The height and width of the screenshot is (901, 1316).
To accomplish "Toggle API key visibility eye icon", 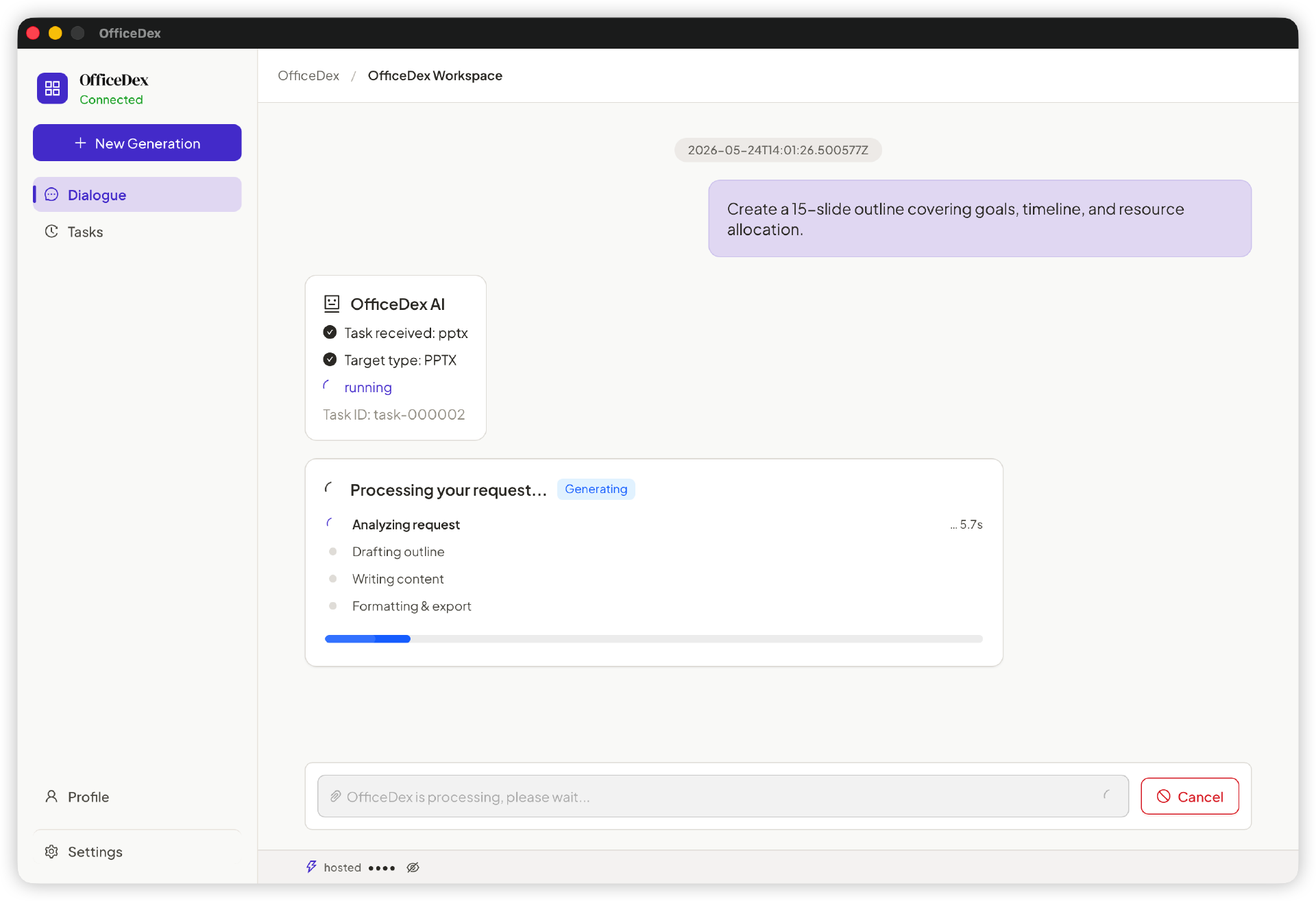I will click(x=413, y=867).
